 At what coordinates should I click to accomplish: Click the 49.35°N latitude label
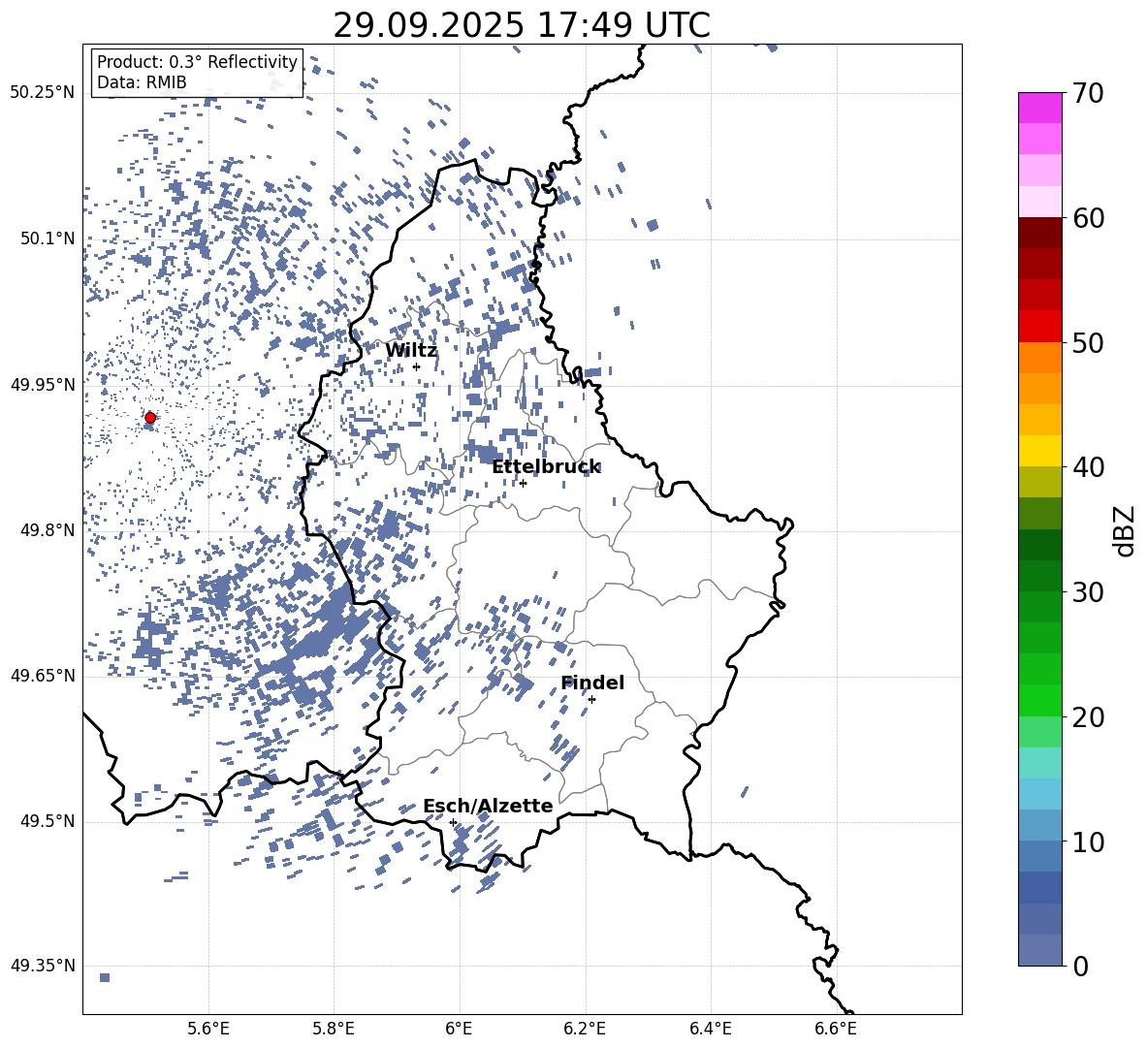[43, 966]
